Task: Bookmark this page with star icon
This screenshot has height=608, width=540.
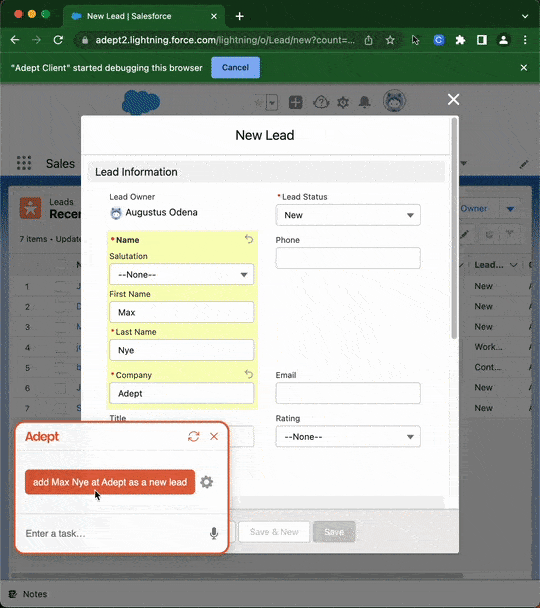Action: point(390,40)
